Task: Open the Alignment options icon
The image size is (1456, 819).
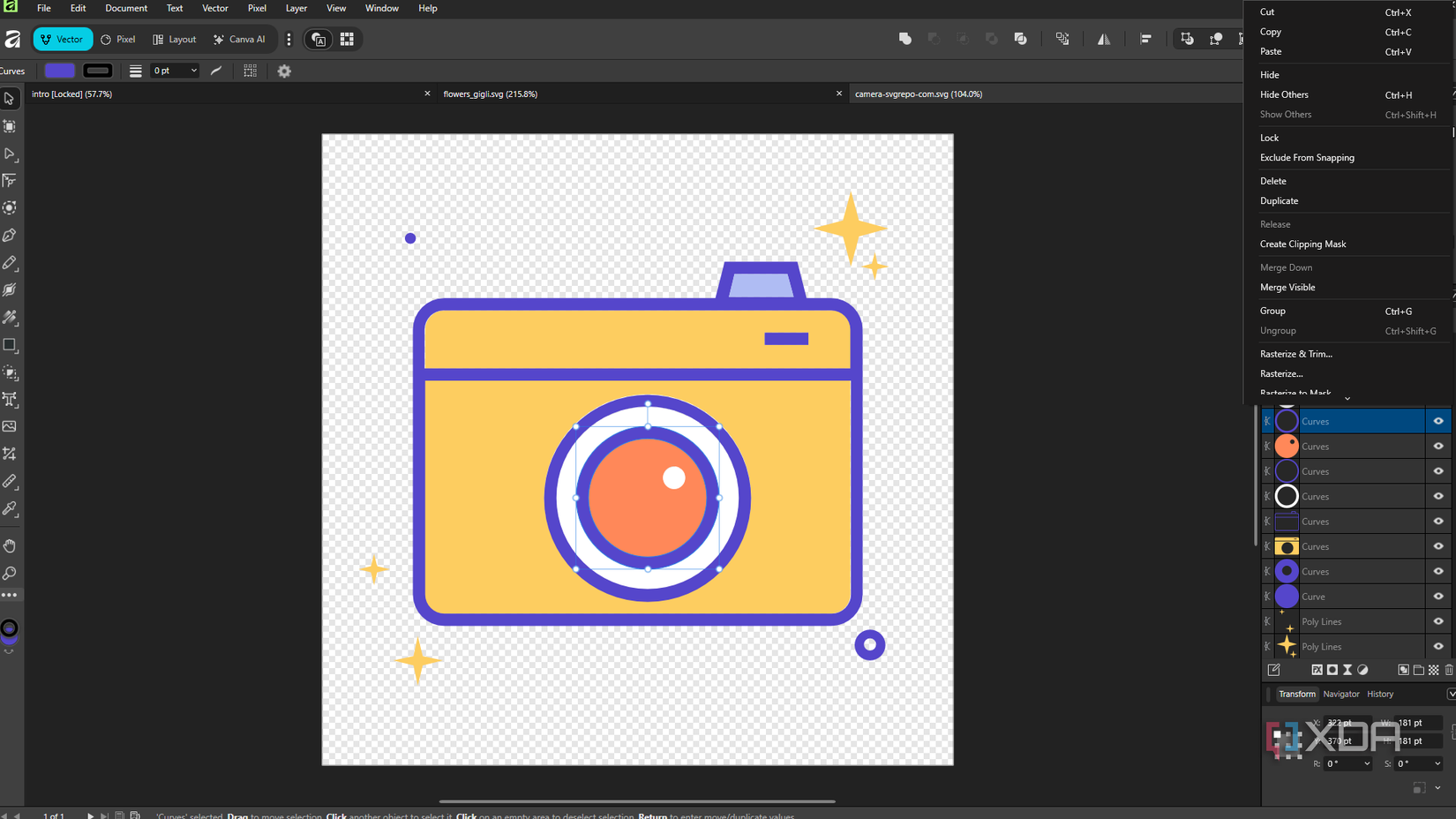Action: pyautogui.click(x=1145, y=39)
